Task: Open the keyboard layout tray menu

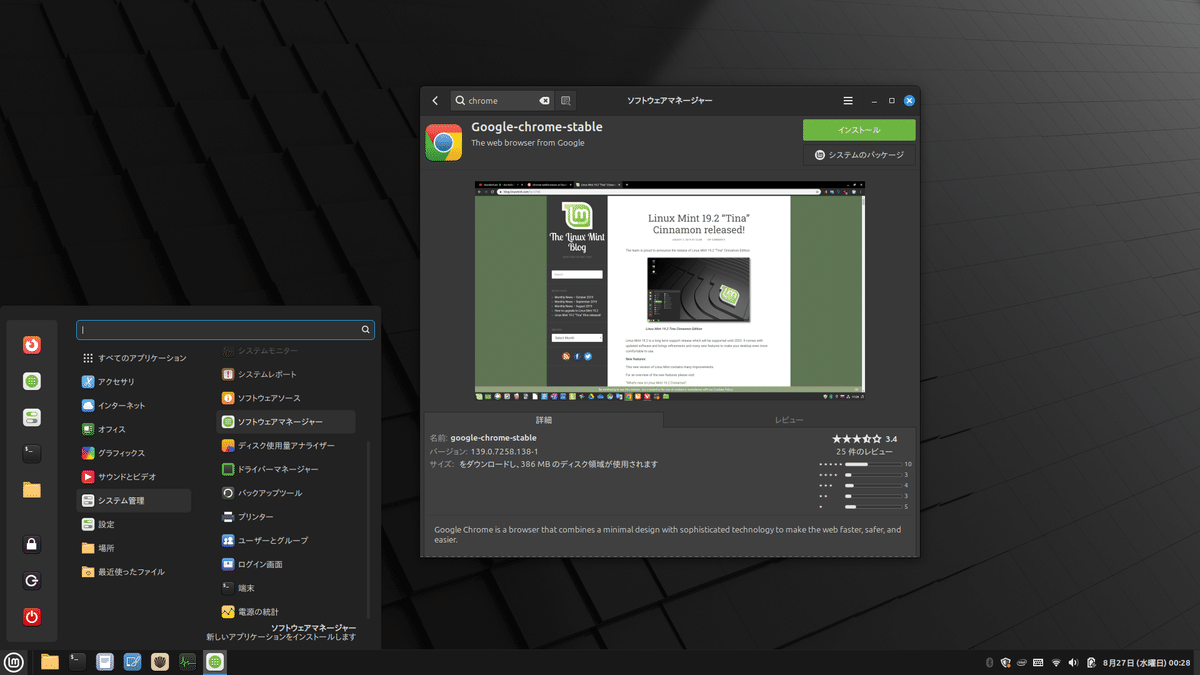Action: 1038,662
